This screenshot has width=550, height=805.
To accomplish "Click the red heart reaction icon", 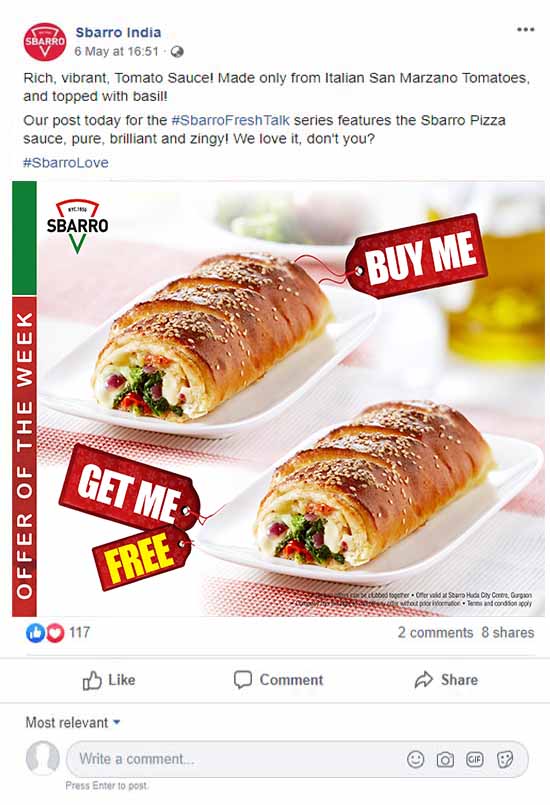I will coord(55,633).
